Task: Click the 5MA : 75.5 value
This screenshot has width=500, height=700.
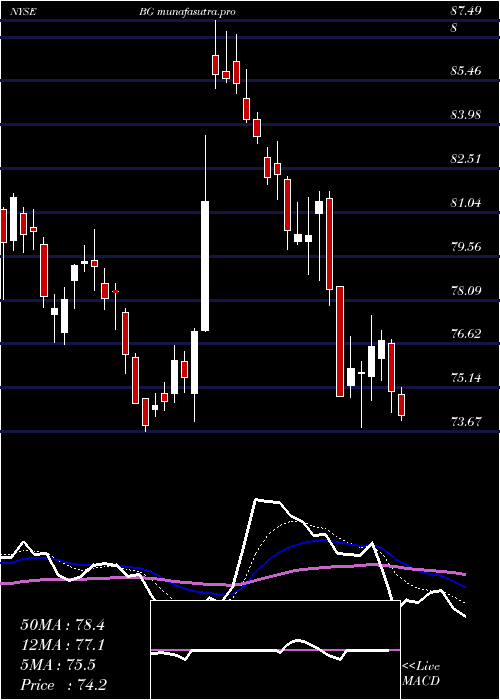Action: [x=58, y=665]
